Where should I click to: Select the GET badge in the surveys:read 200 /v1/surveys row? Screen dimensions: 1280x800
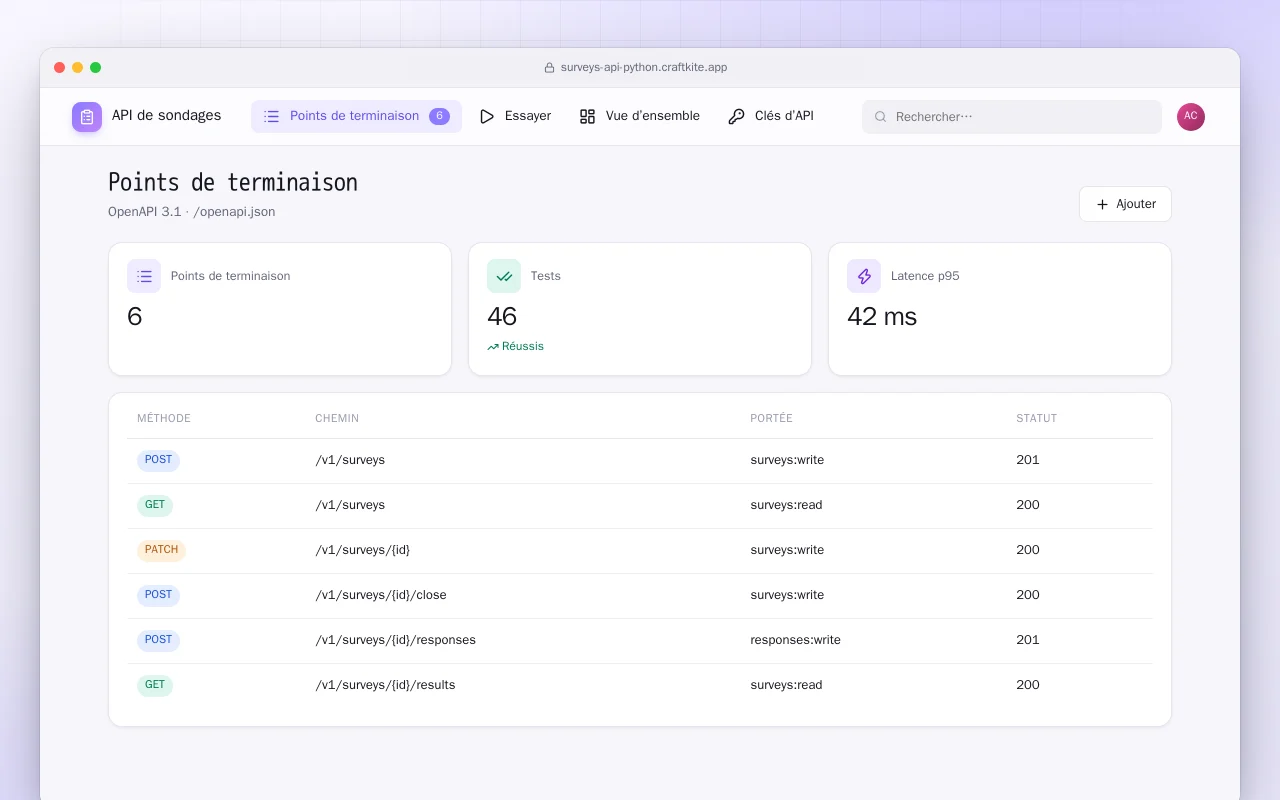pos(155,505)
